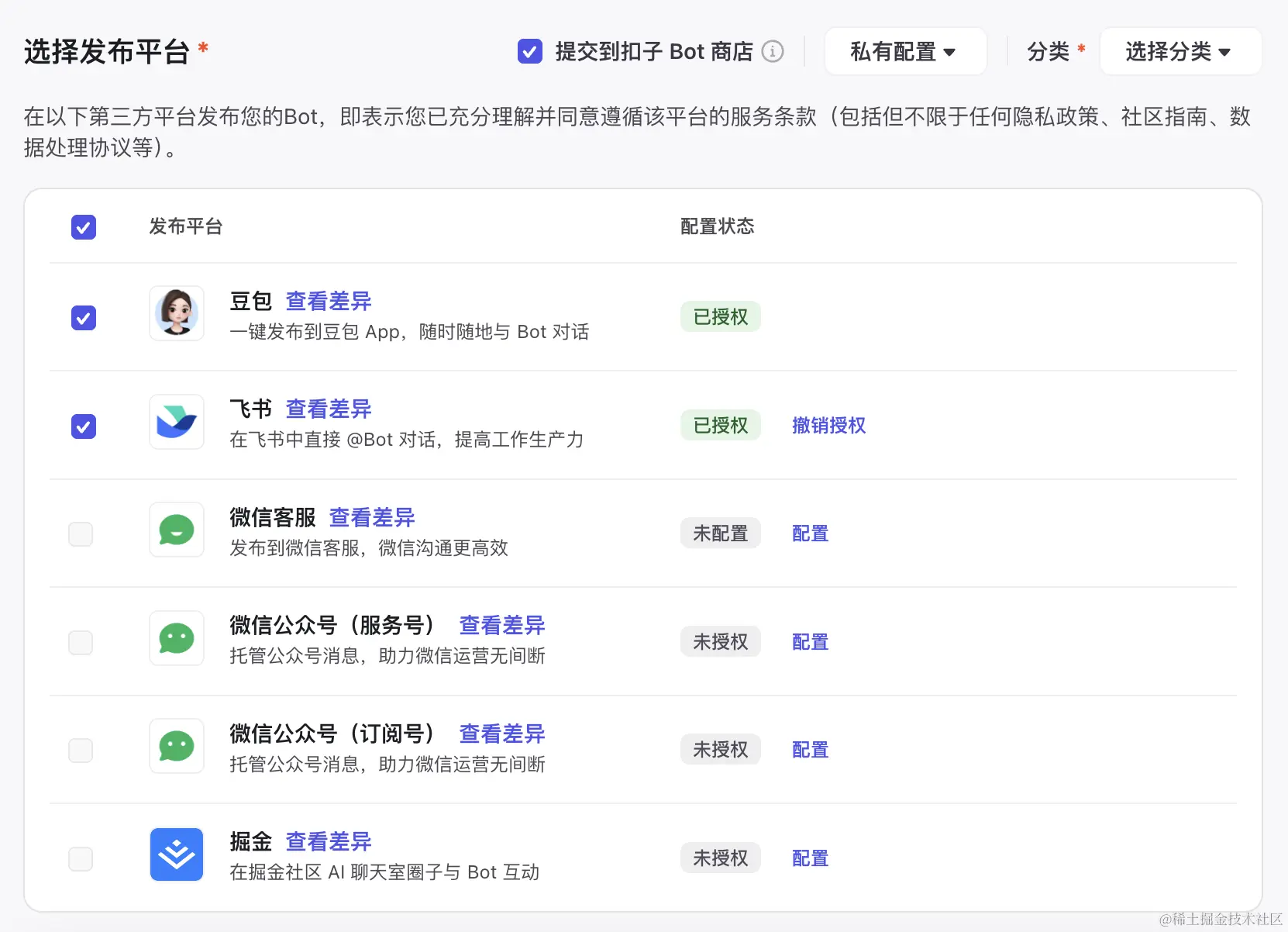Click the 豆包 avatar icon

click(x=177, y=314)
